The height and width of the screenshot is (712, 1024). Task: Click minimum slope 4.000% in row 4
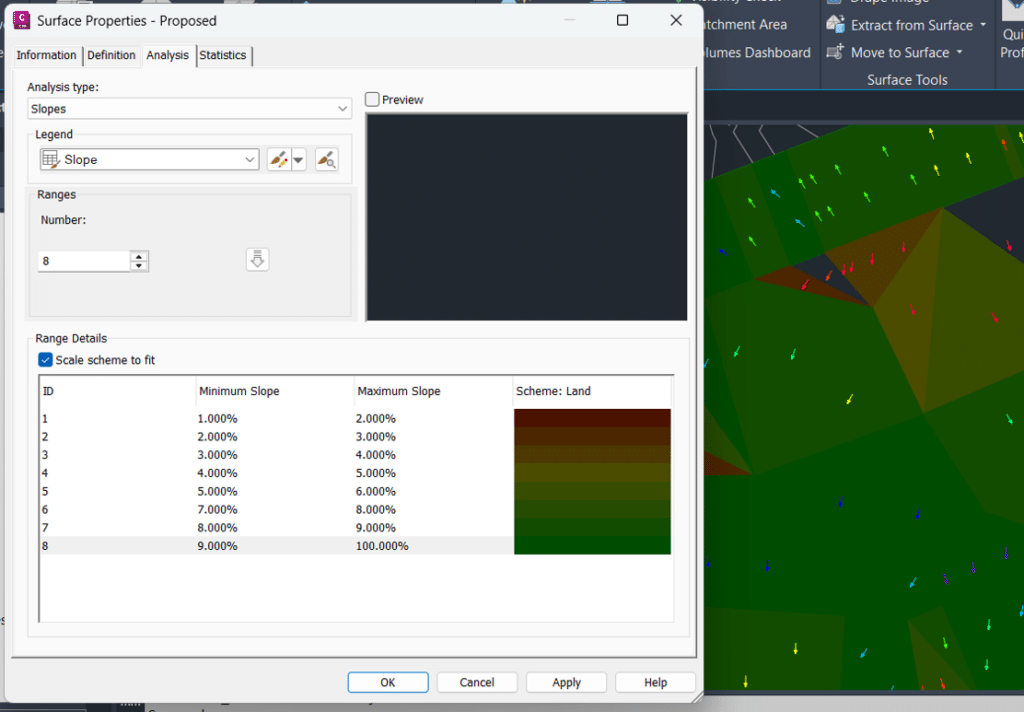[x=217, y=473]
